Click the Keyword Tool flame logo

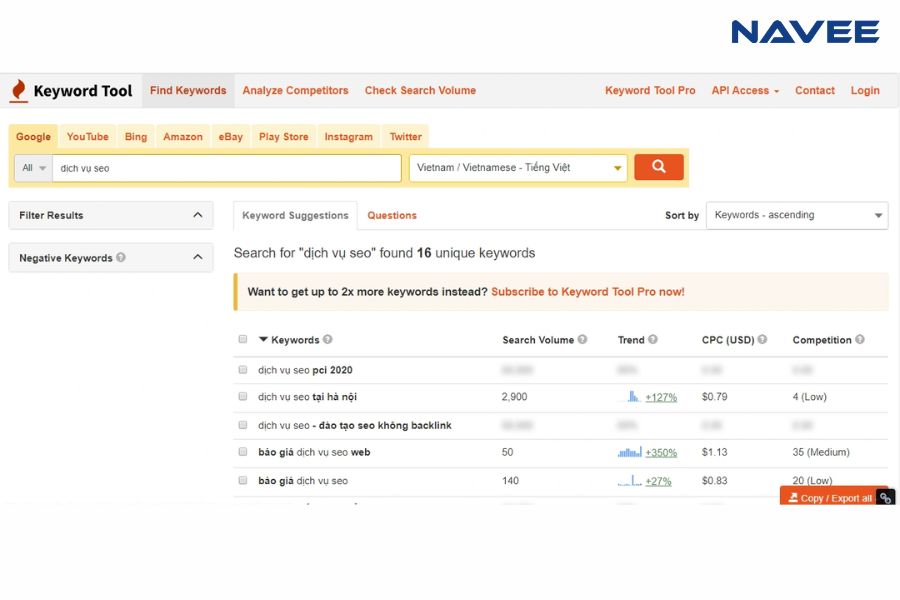pyautogui.click(x=19, y=91)
